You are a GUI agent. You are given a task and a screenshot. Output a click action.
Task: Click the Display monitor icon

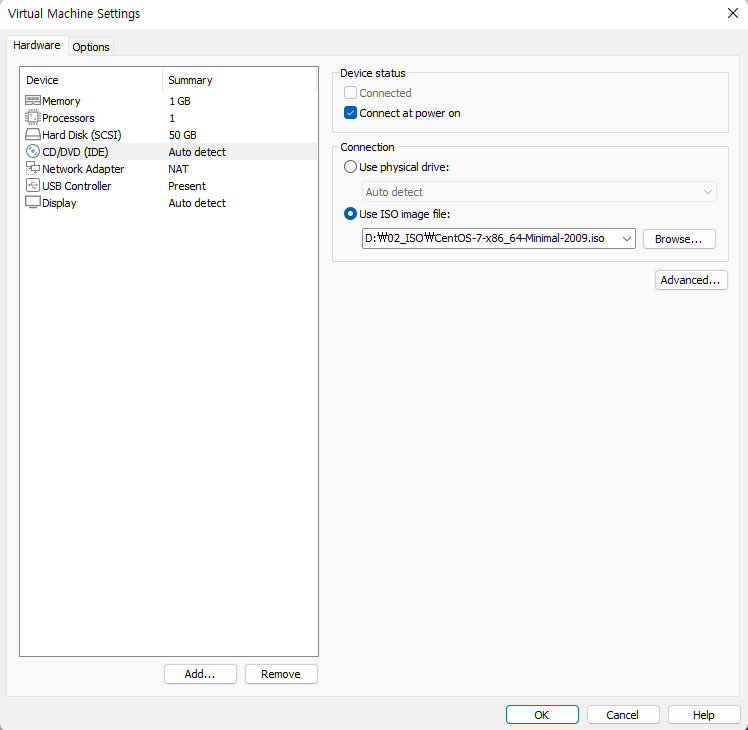pyautogui.click(x=32, y=202)
